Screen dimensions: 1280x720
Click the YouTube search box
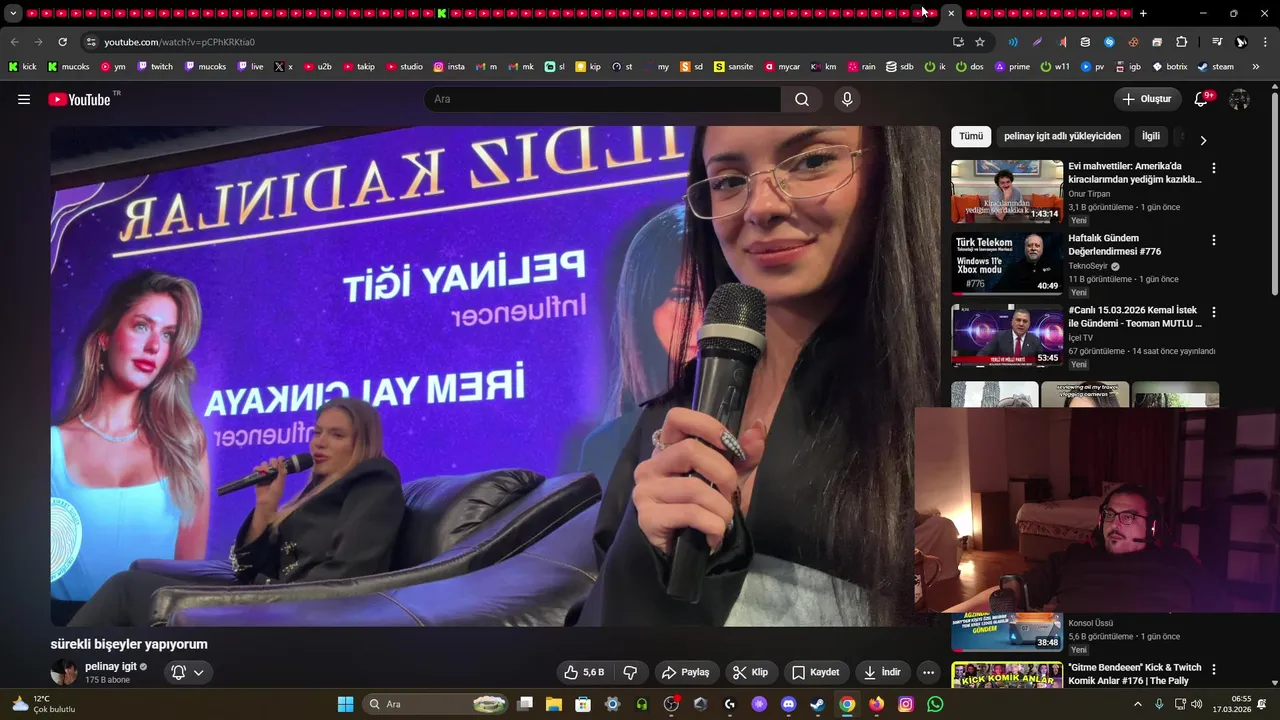pos(602,99)
